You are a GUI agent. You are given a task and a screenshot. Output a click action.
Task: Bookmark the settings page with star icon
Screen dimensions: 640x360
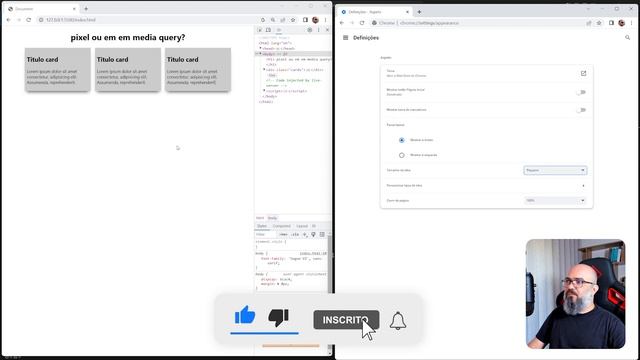pyautogui.click(x=599, y=23)
